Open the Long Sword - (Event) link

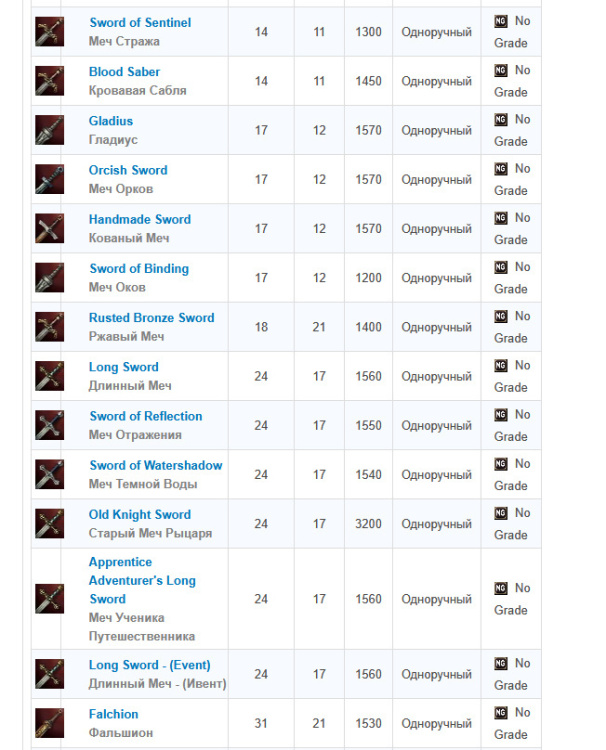tap(149, 665)
